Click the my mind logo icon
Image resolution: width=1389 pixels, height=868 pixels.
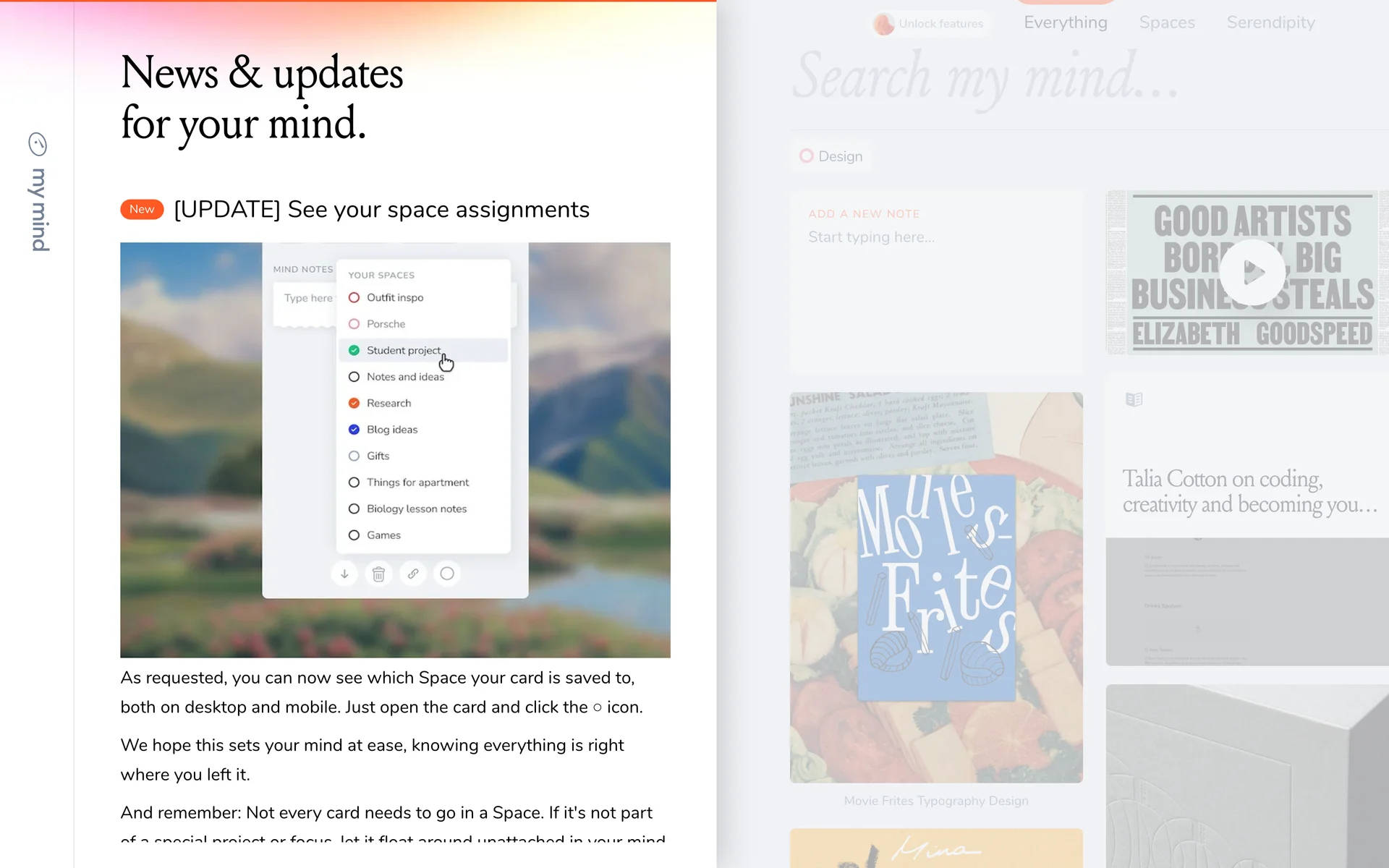[38, 145]
